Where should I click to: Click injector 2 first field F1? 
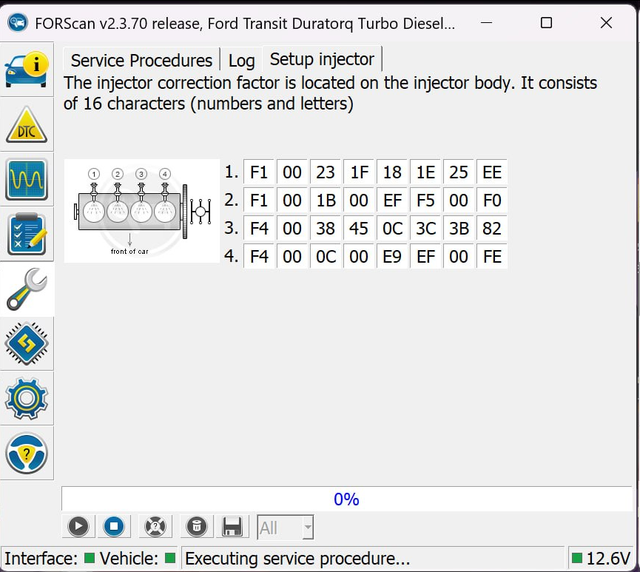pos(259,200)
